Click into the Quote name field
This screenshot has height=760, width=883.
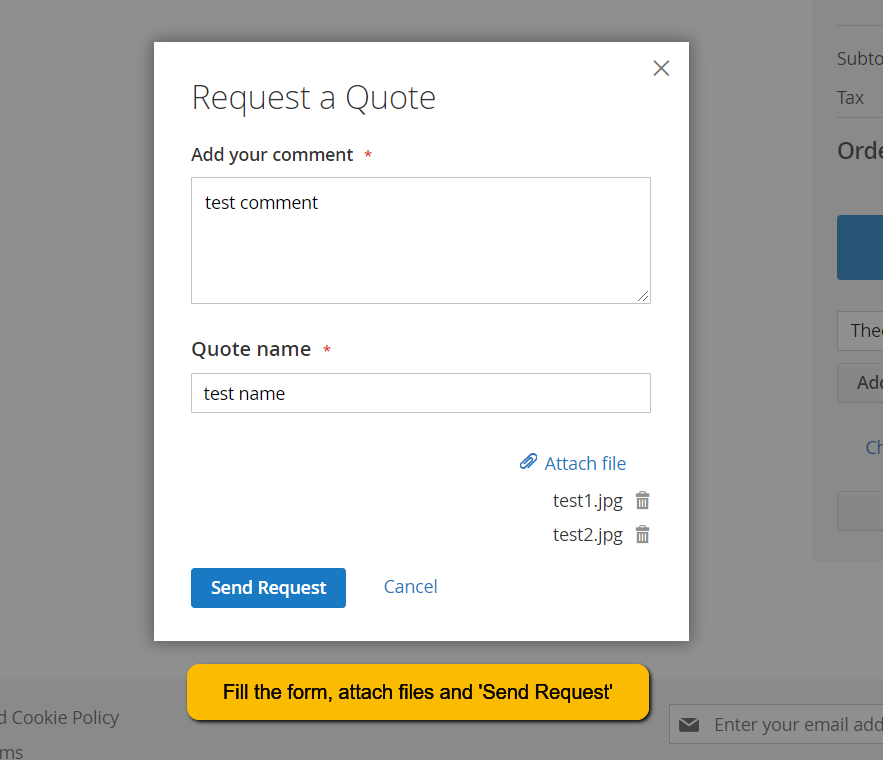click(420, 393)
